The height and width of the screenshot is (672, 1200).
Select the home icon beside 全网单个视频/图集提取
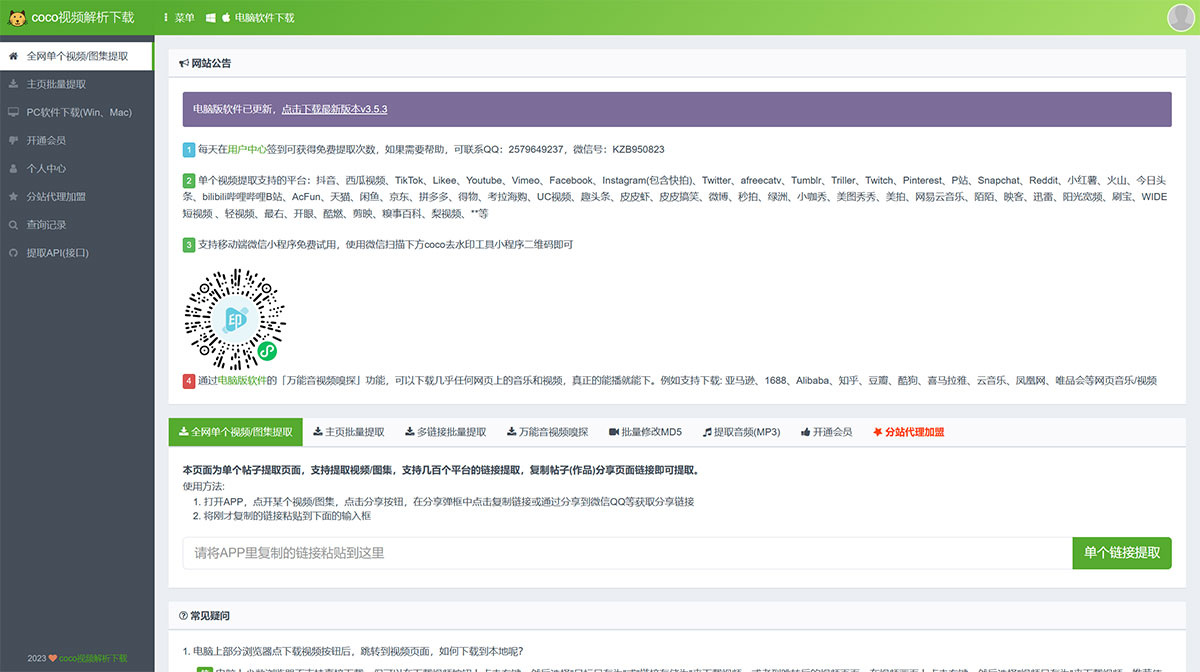pos(12,55)
